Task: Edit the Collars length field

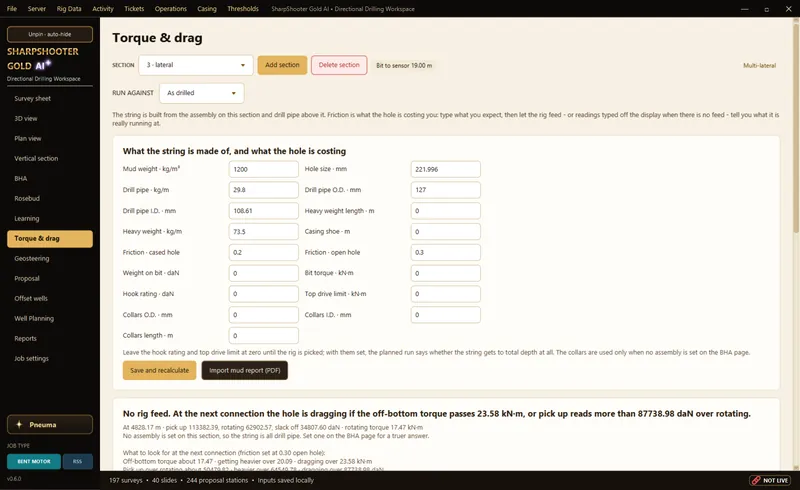Action: (x=263, y=335)
